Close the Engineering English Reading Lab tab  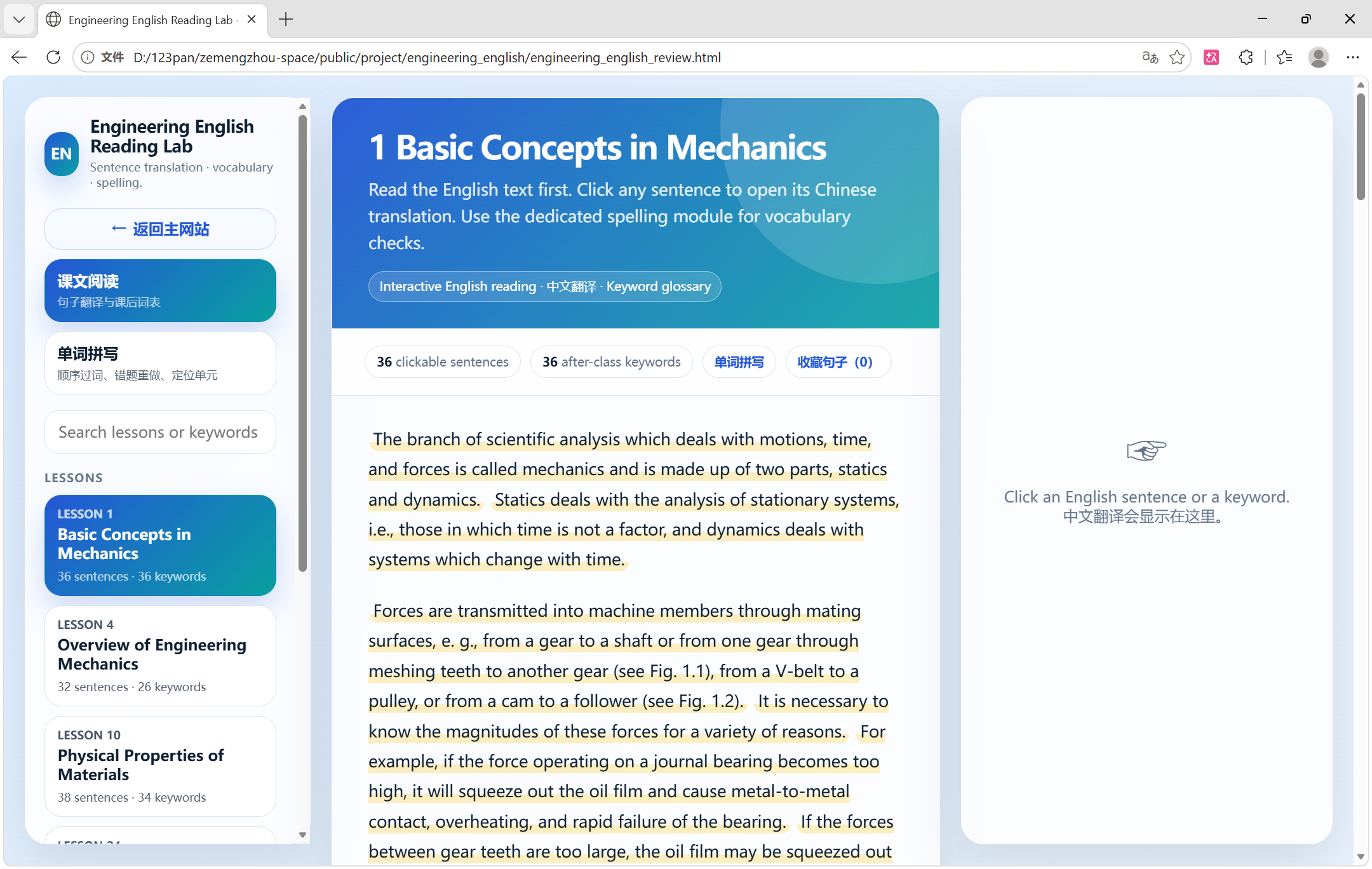[252, 20]
